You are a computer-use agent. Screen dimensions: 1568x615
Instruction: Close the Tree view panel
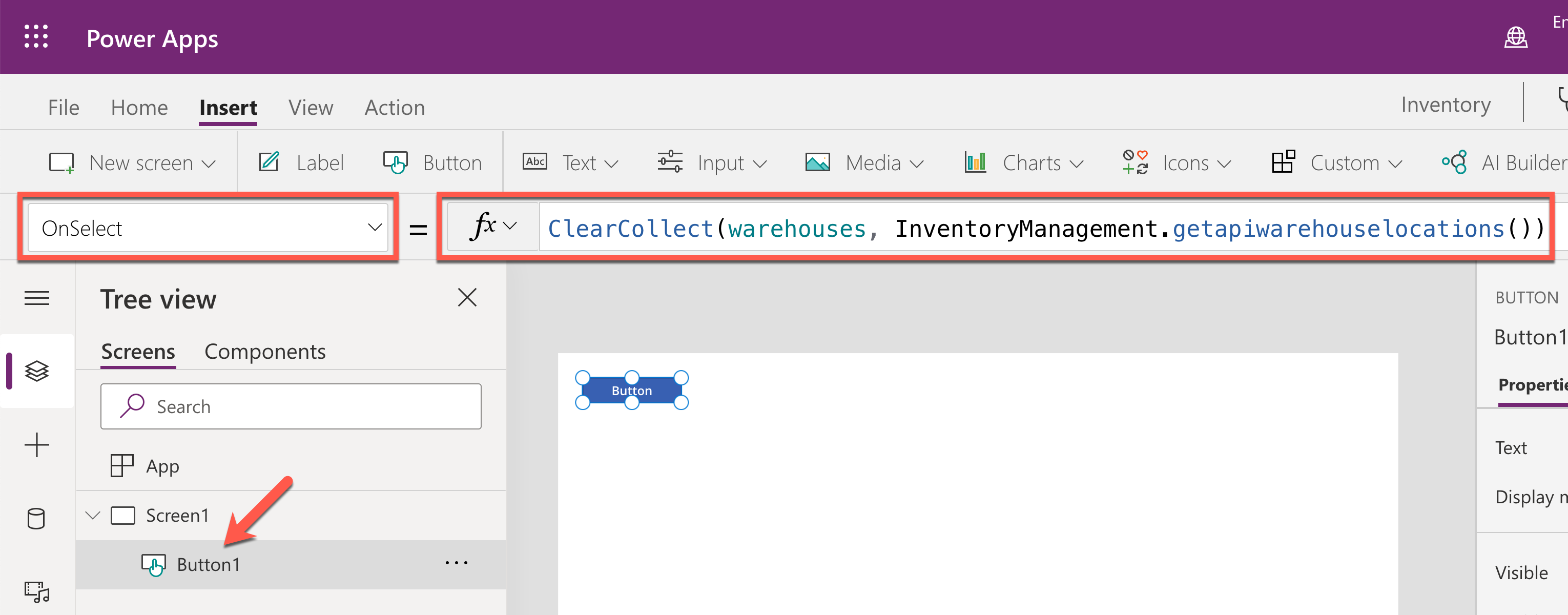[467, 298]
